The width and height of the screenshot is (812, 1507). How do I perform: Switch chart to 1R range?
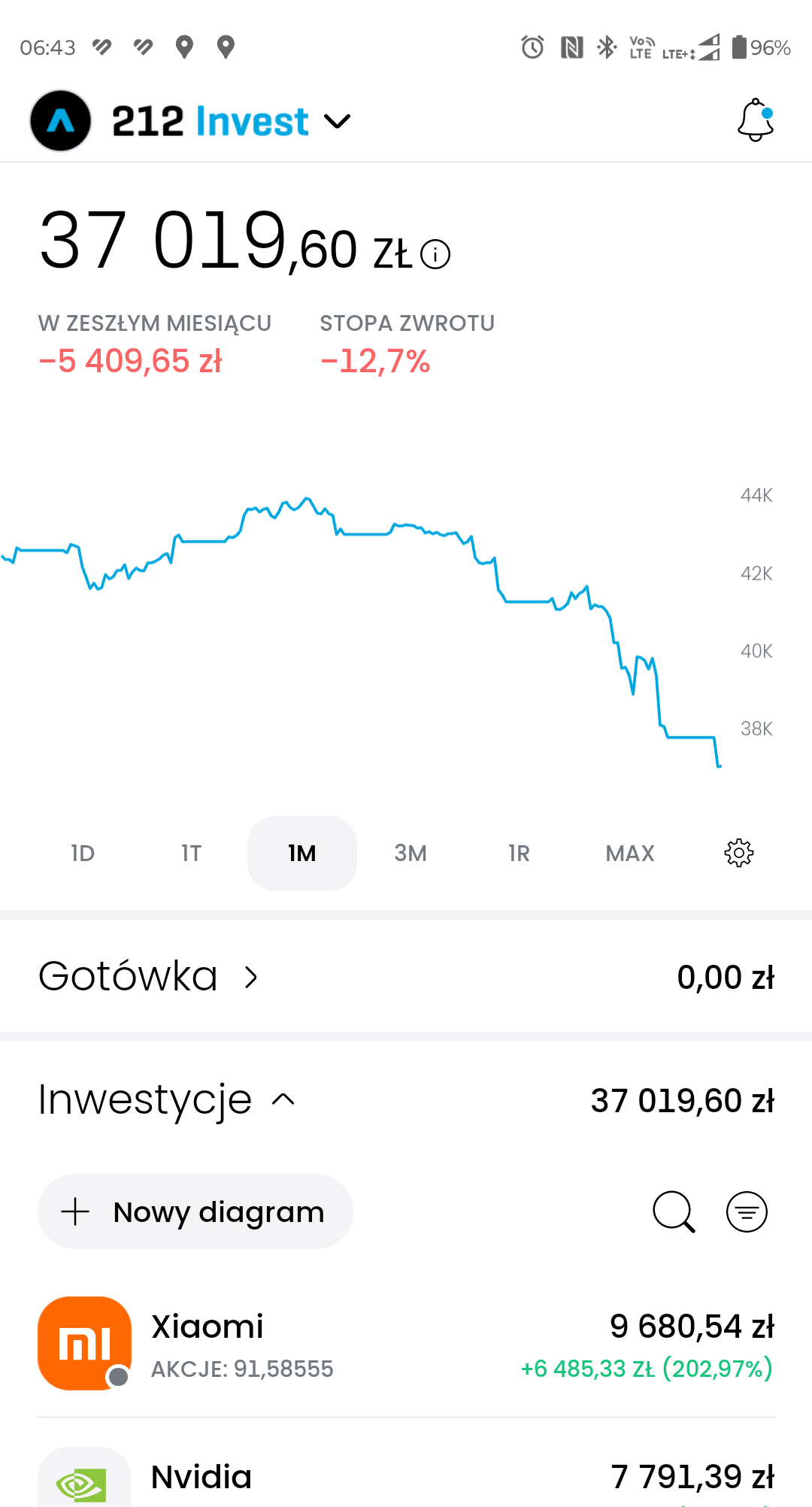(x=519, y=853)
